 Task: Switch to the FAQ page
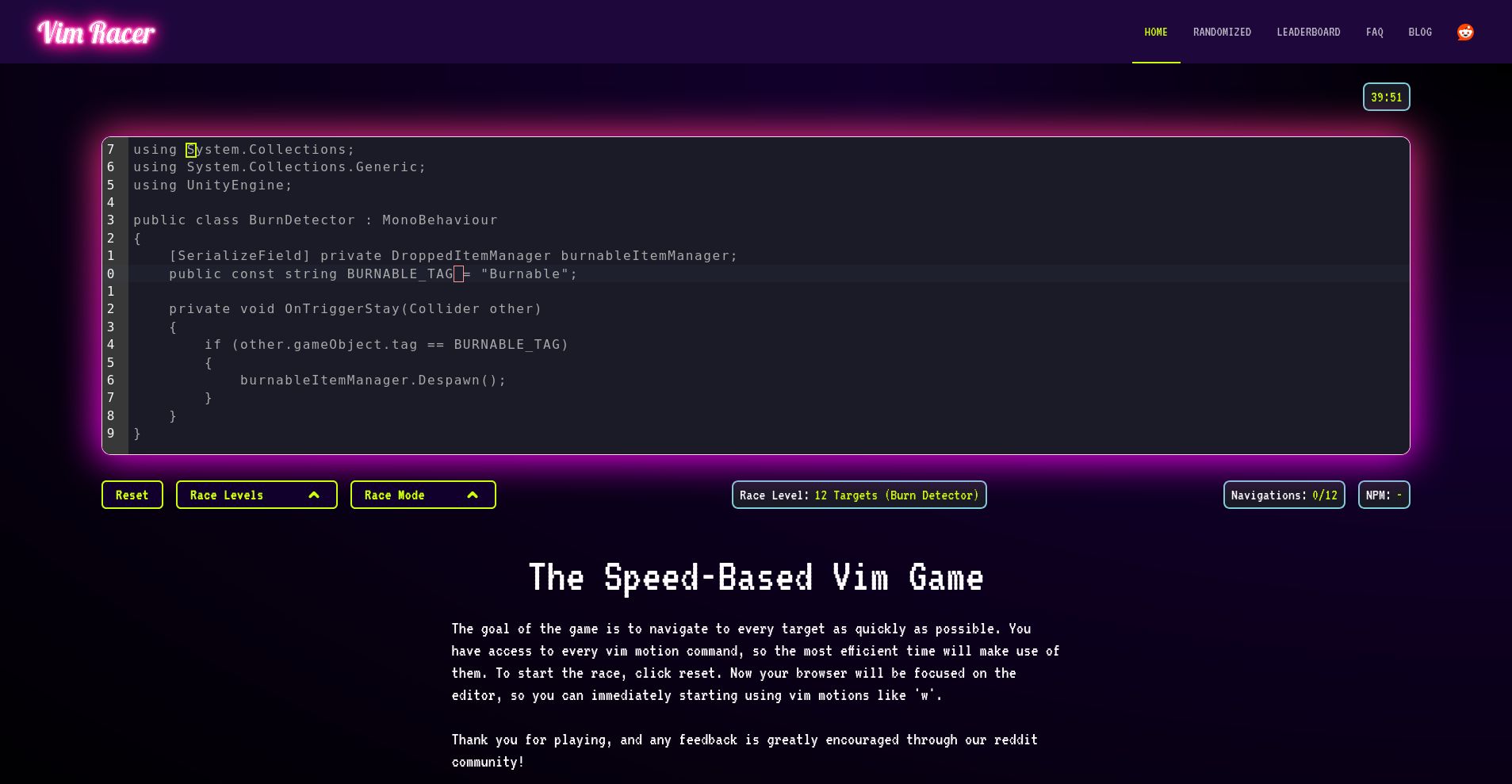pyautogui.click(x=1374, y=32)
